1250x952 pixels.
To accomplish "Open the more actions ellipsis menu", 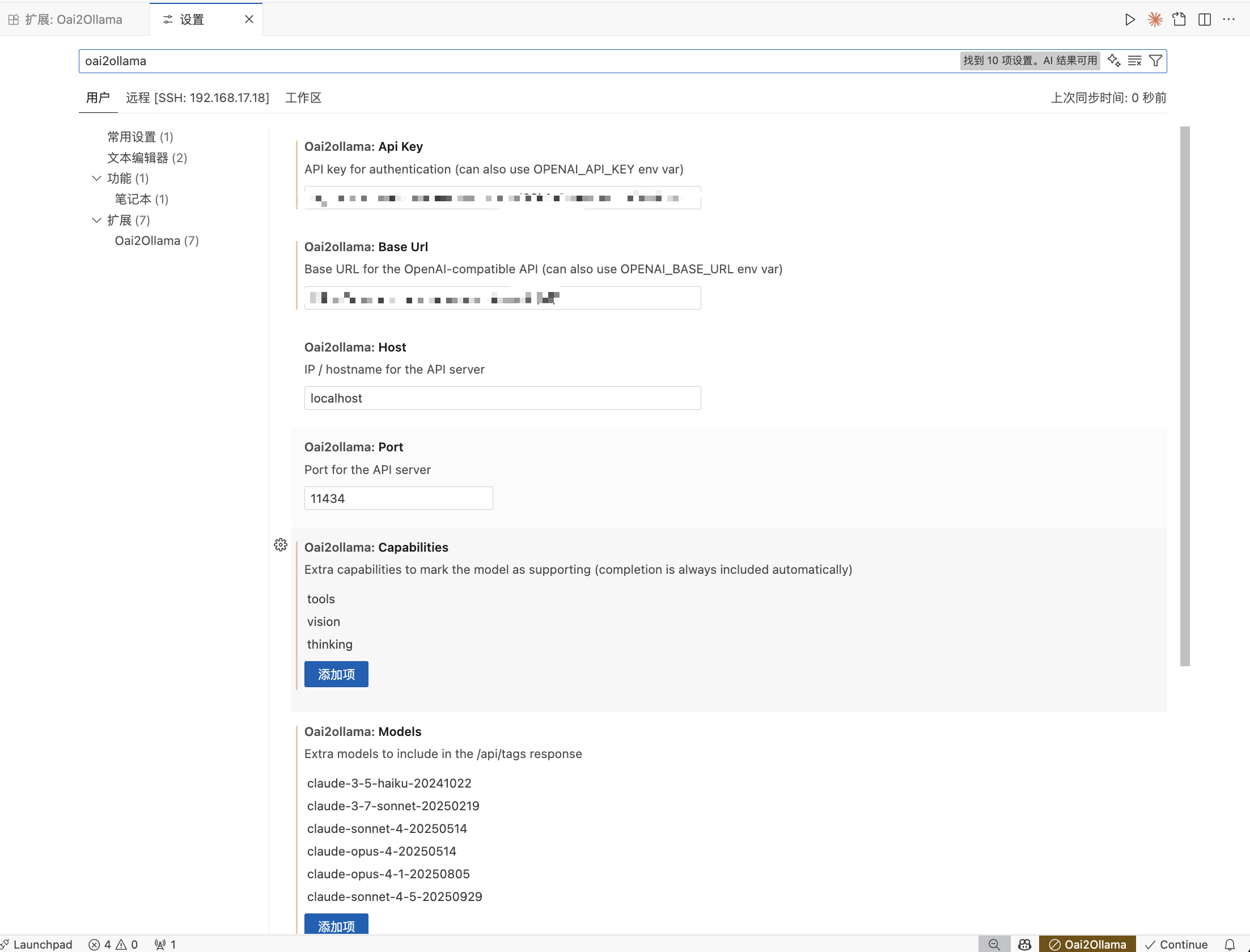I will pyautogui.click(x=1229, y=20).
